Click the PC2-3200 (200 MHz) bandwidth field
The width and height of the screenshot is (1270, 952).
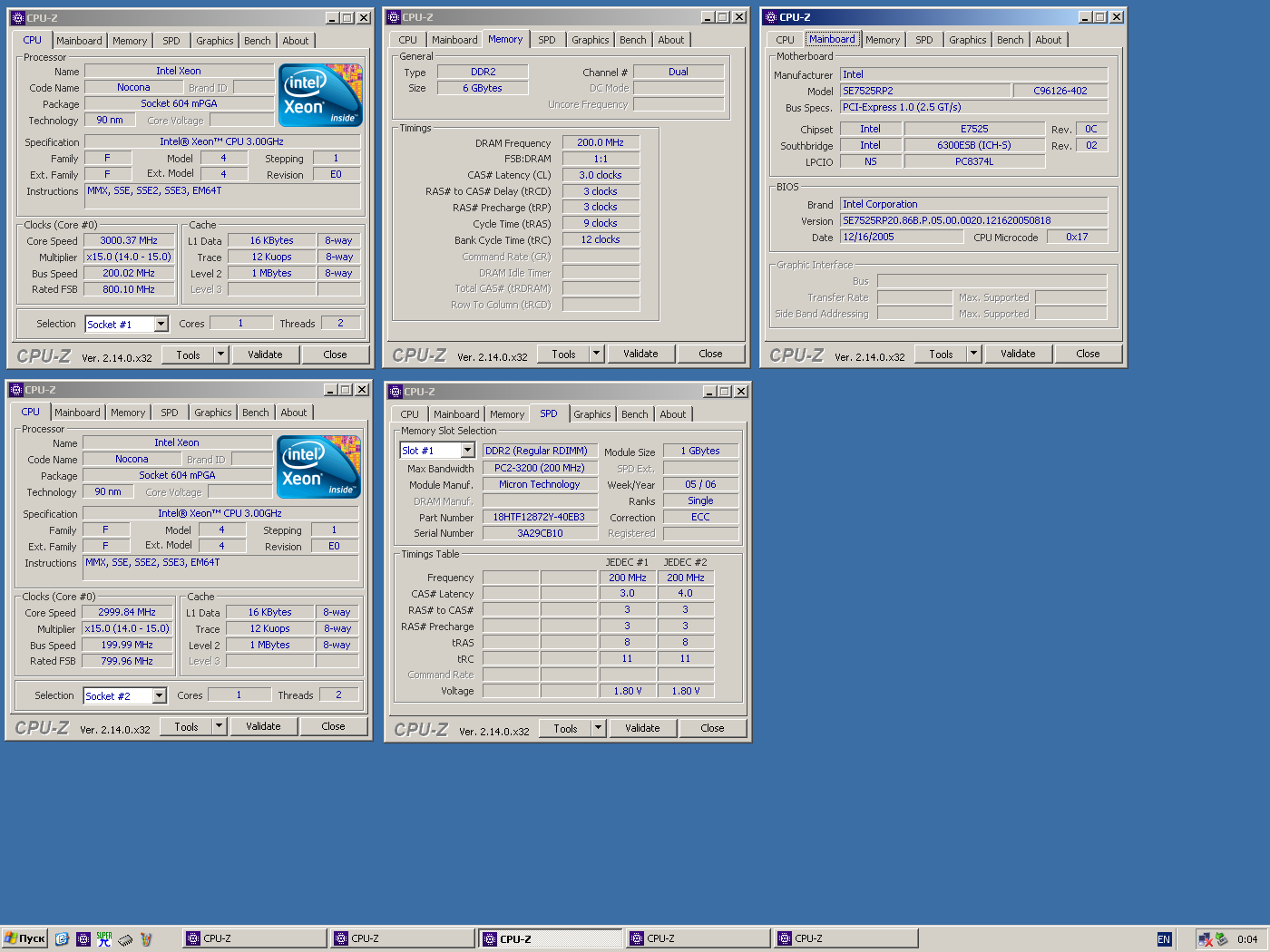click(x=540, y=468)
